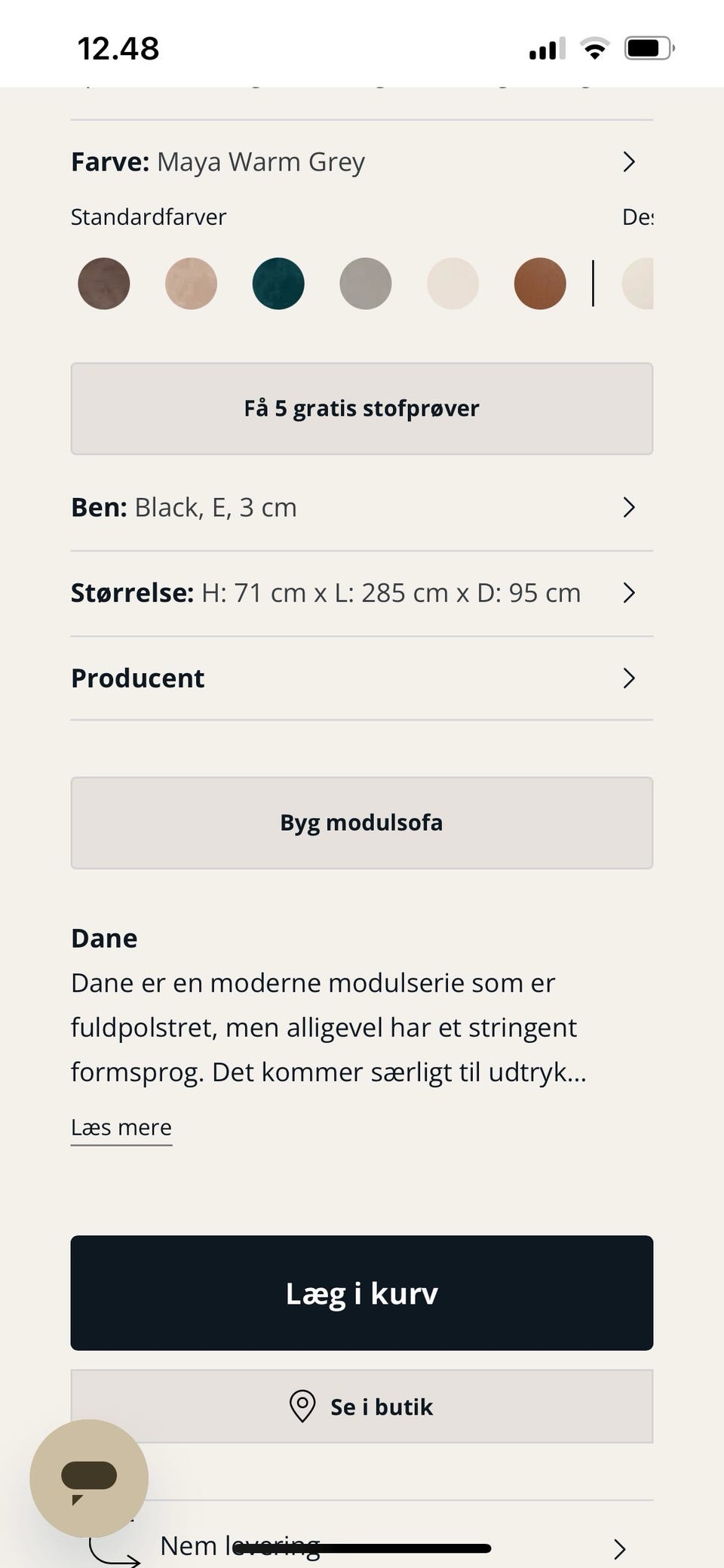Screen dimensions: 724x1568
Task: Tap the cellular signal icon
Action: 547,50
